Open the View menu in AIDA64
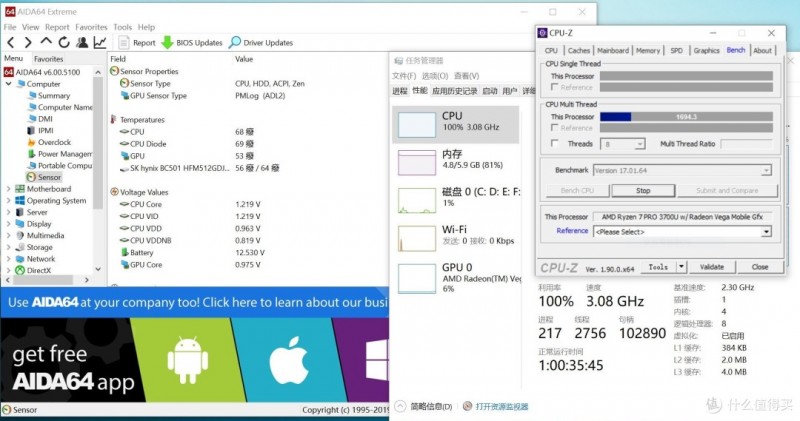Screen dimensions: 800x421 pos(30,27)
